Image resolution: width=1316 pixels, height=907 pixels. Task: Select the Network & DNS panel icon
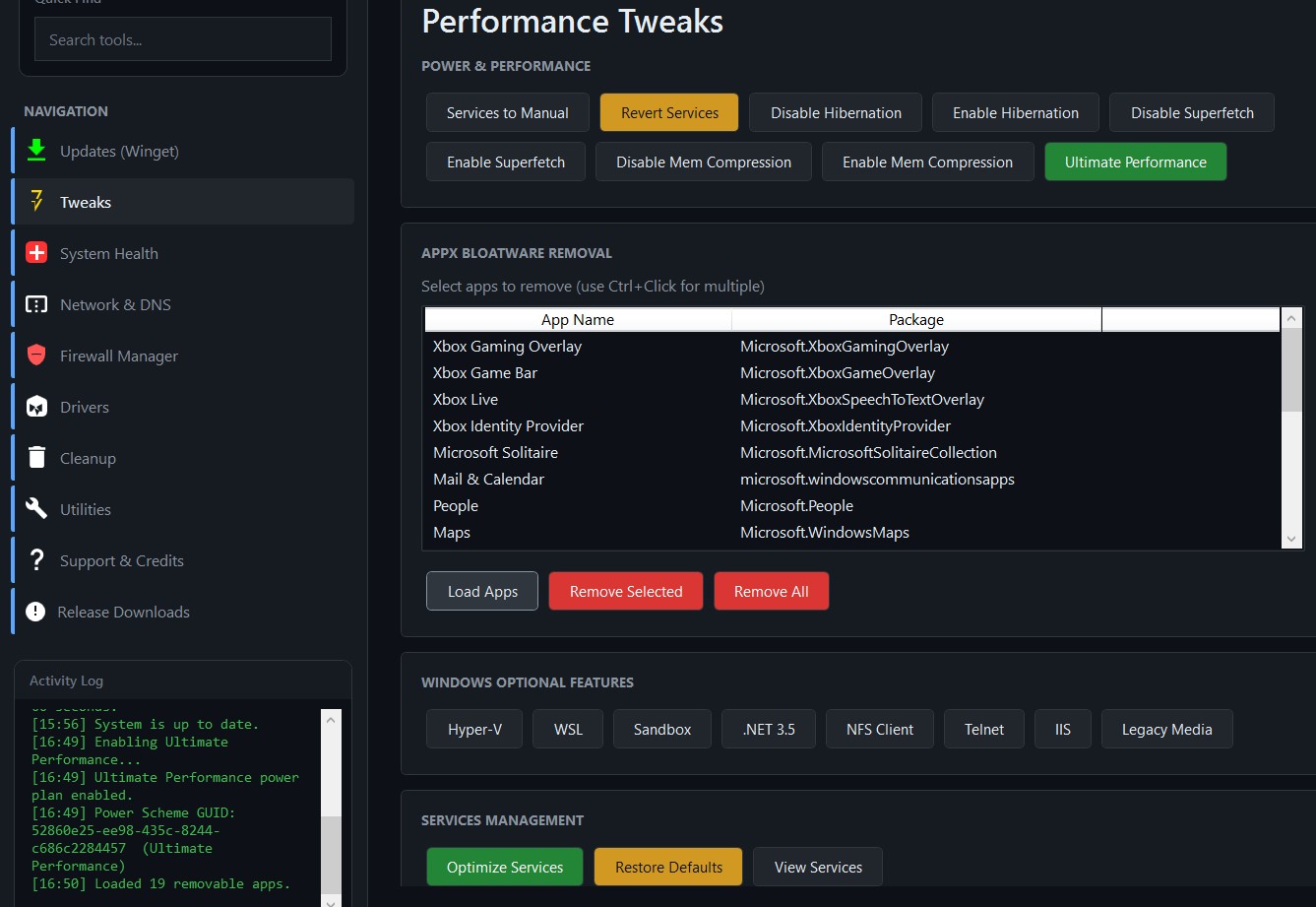pos(35,303)
